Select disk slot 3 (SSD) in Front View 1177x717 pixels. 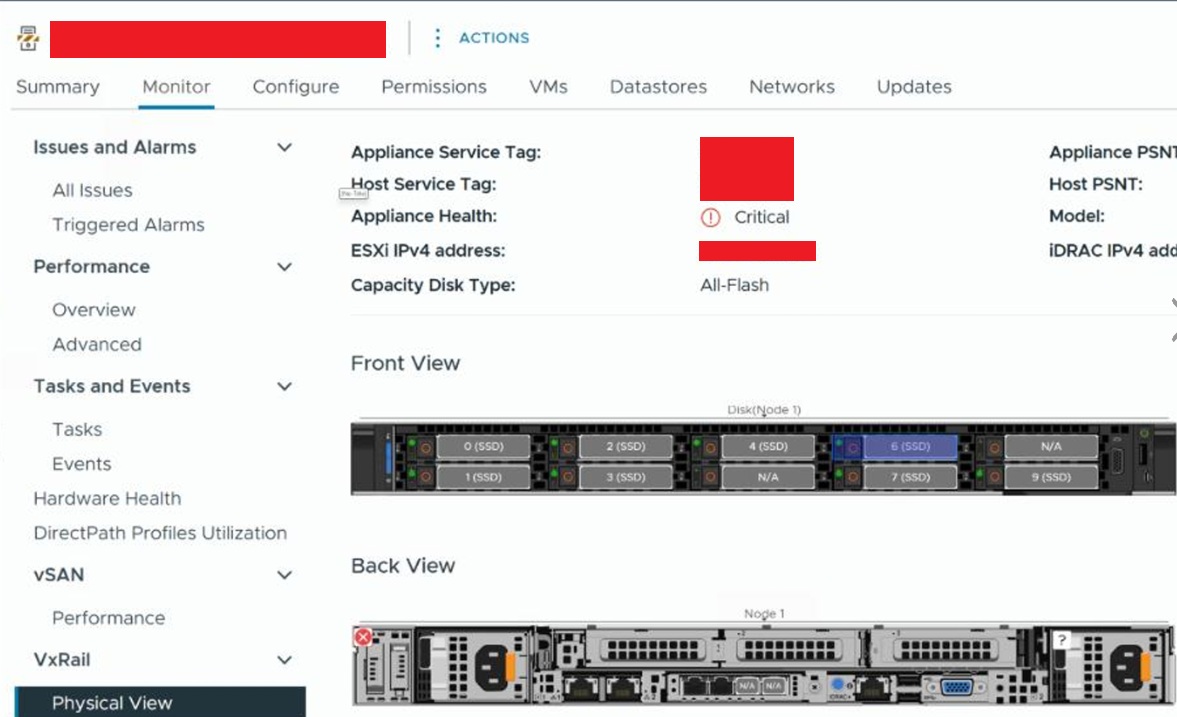coord(626,477)
